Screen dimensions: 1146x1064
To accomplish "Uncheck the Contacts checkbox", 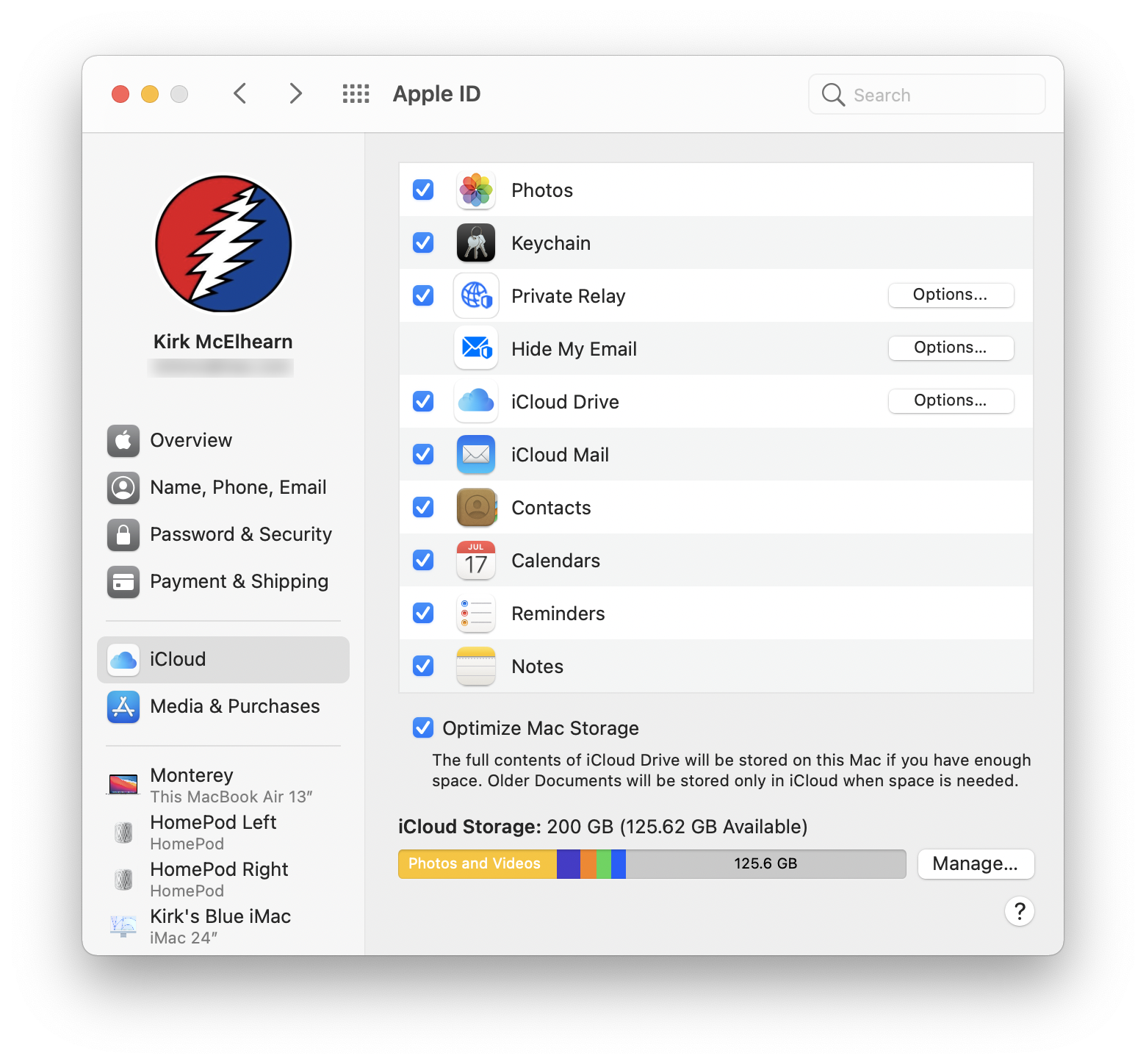I will 423,507.
